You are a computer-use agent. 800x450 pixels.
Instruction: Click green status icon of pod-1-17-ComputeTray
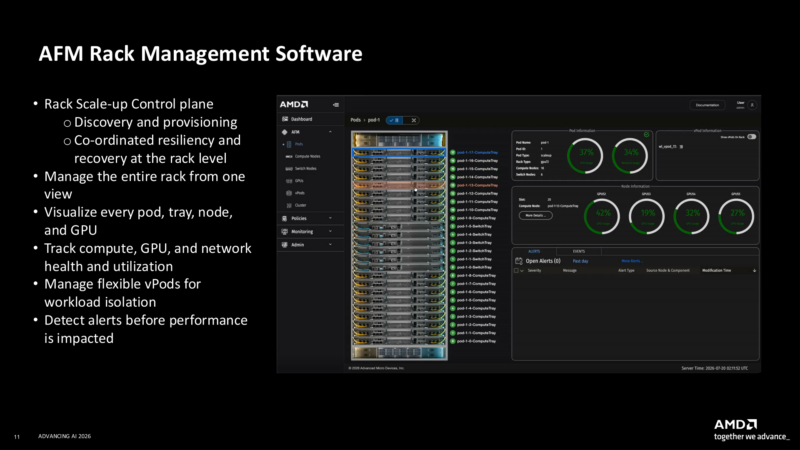pos(453,153)
